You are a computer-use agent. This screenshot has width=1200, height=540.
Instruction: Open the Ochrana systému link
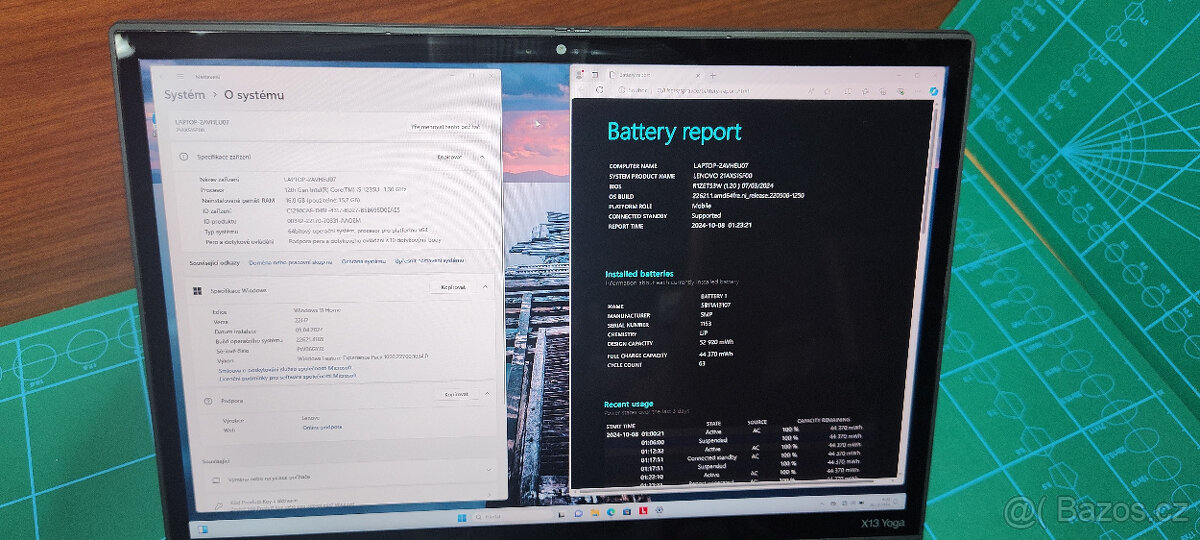coord(363,262)
